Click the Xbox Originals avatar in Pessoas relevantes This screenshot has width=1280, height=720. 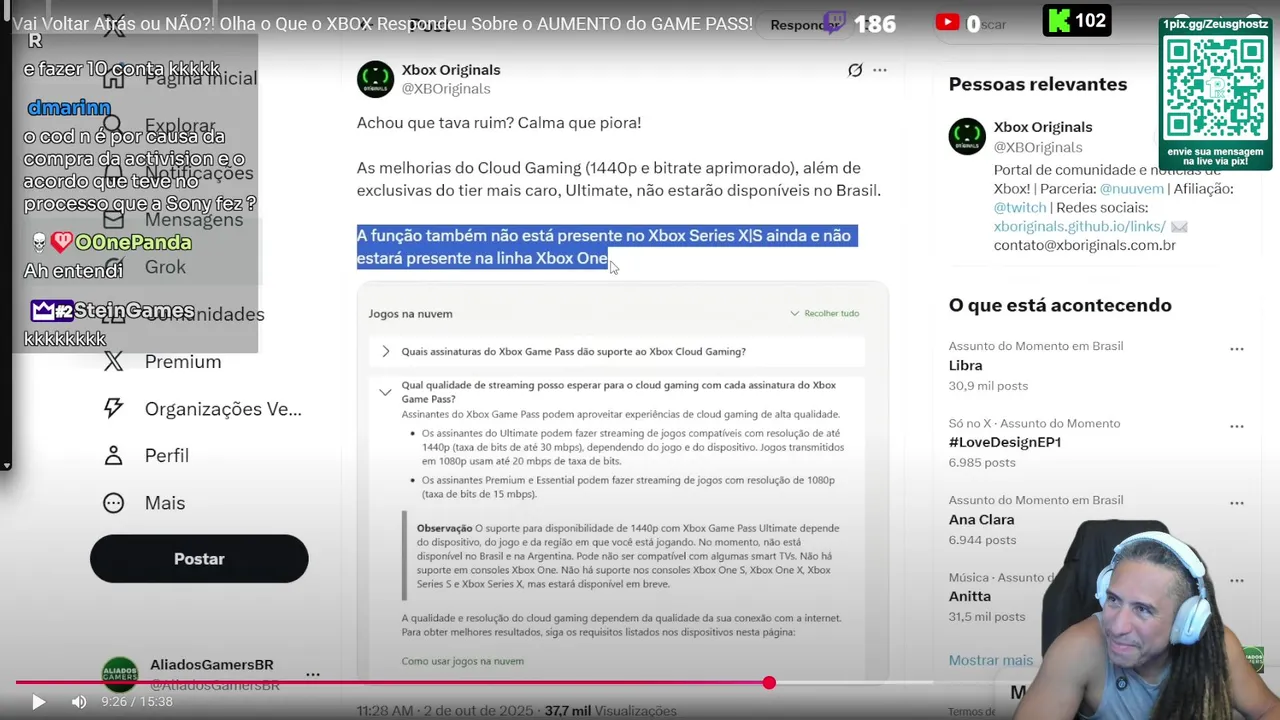point(967,137)
